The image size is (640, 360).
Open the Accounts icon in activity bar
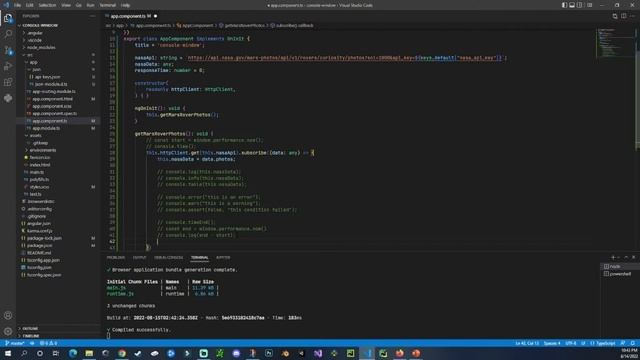(8, 316)
